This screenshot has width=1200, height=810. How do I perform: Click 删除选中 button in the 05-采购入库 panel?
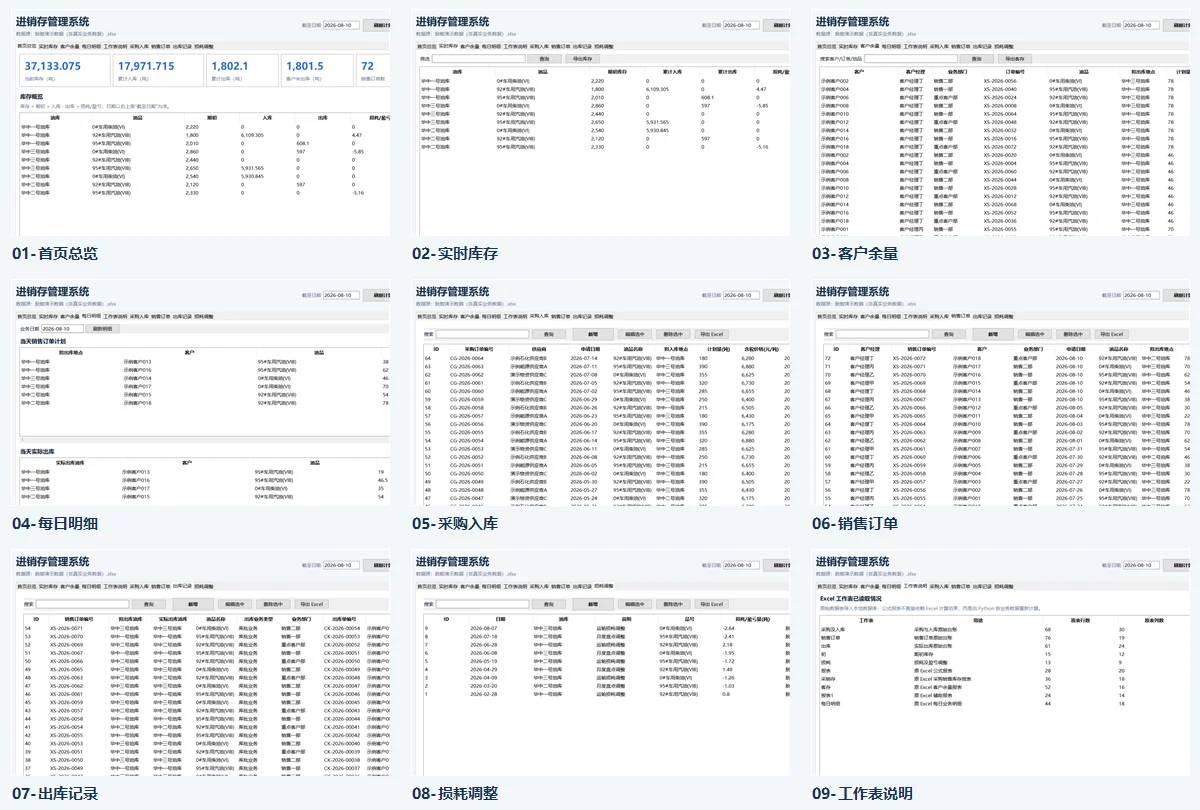tap(673, 334)
